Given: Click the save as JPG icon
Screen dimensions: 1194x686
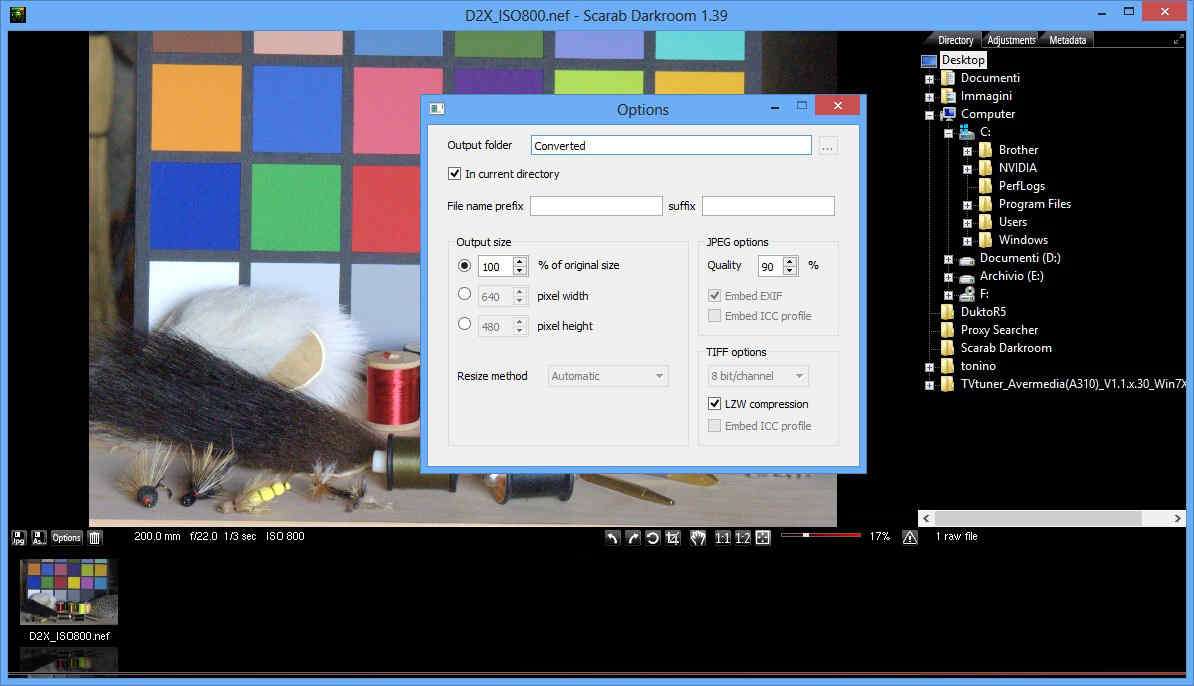Looking at the screenshot, I should 19,538.
